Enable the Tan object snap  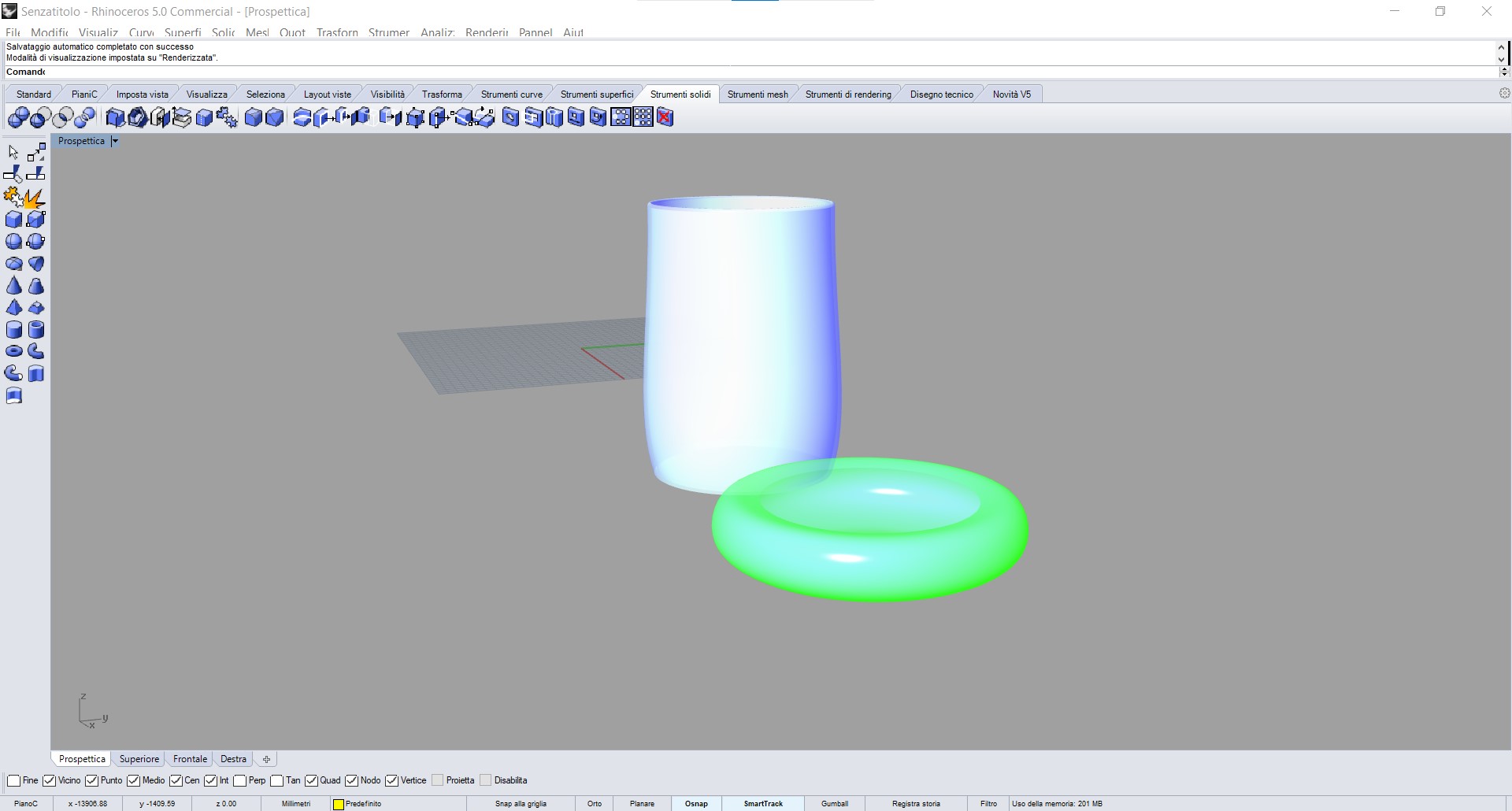click(x=277, y=780)
